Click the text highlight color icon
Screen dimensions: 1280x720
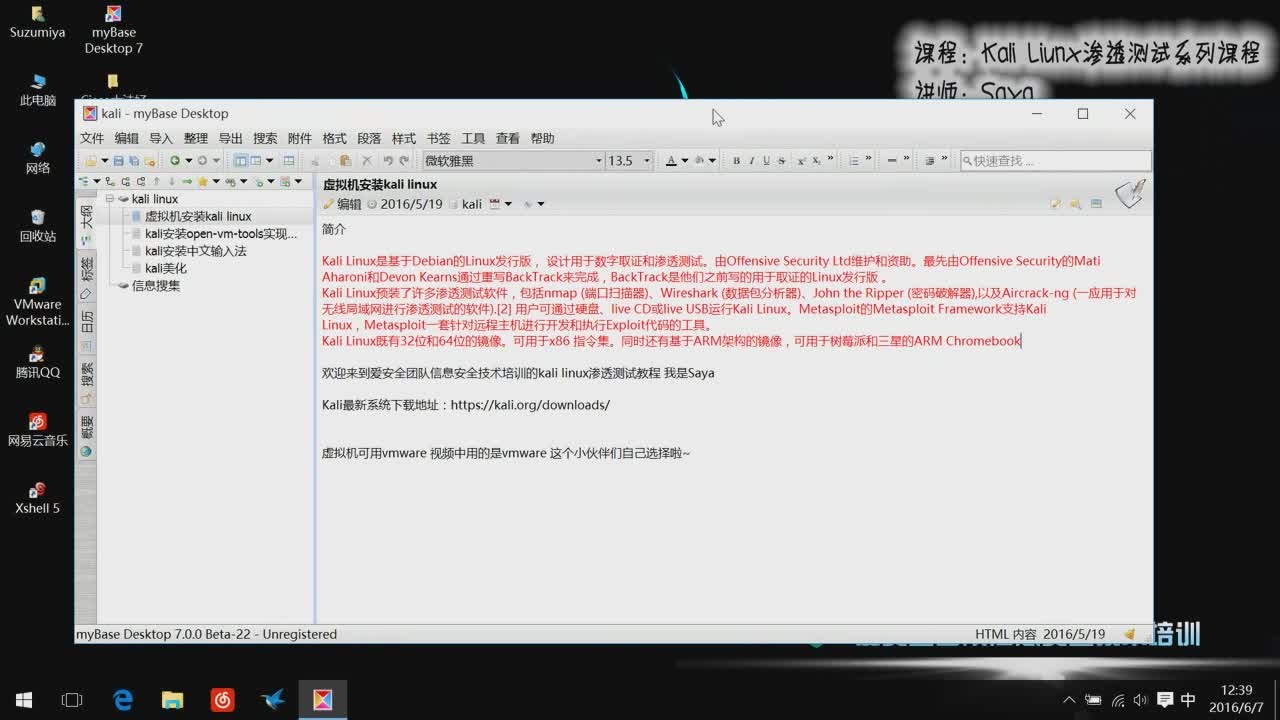click(700, 161)
